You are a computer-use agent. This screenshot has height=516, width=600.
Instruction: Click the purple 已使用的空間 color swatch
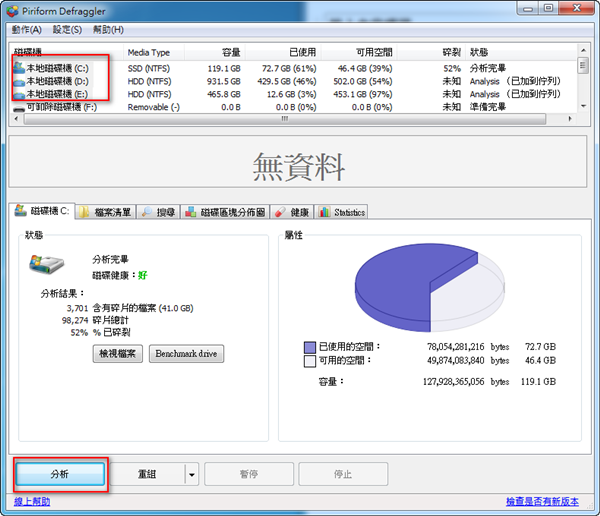pos(310,347)
